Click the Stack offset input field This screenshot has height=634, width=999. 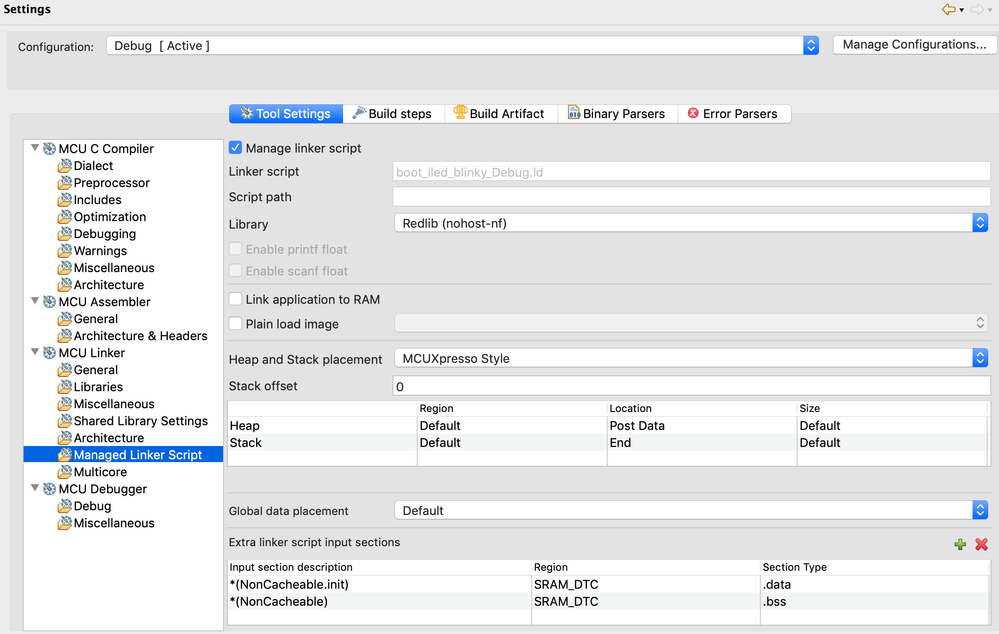pyautogui.click(x=690, y=386)
